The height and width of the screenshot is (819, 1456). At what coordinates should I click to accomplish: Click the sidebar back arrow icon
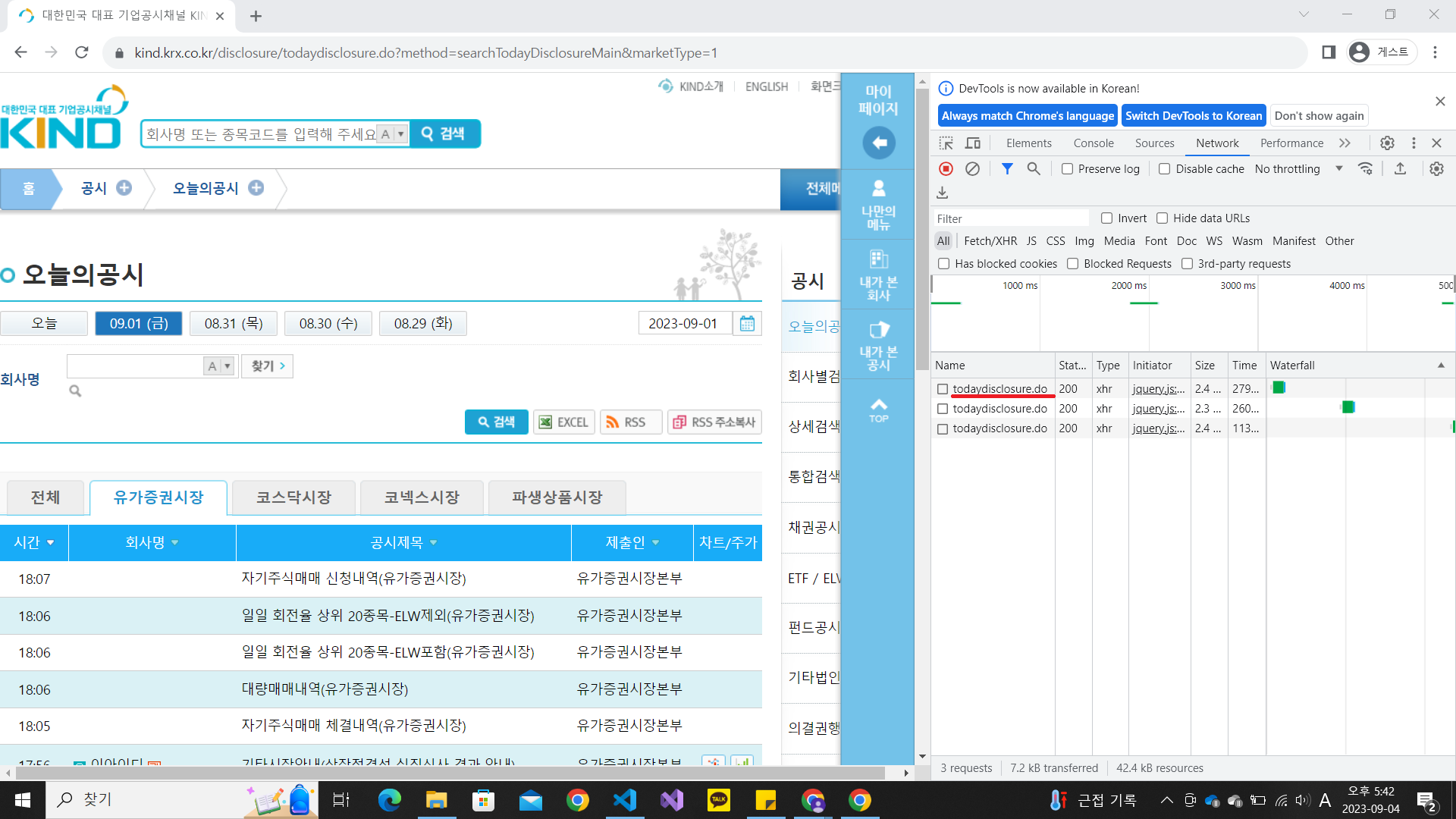[878, 143]
